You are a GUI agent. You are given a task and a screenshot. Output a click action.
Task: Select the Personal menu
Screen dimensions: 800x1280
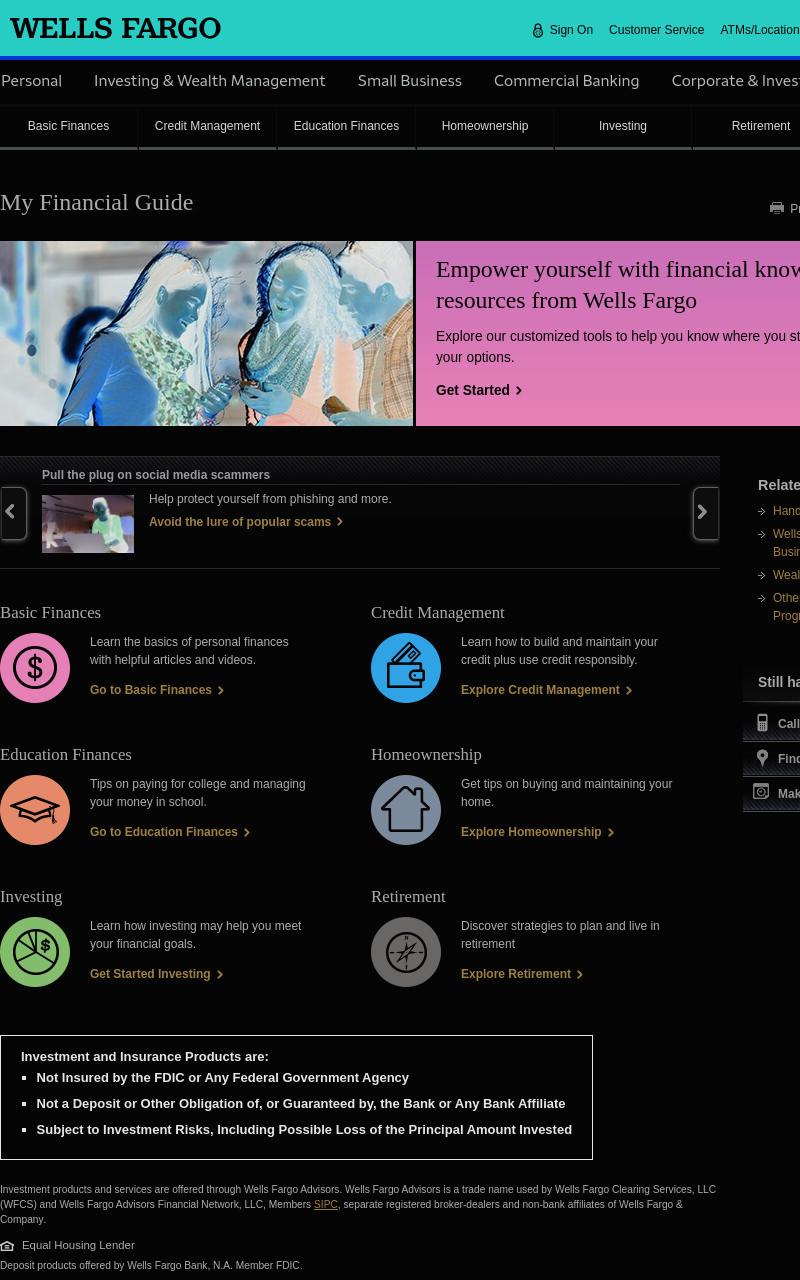(x=31, y=81)
